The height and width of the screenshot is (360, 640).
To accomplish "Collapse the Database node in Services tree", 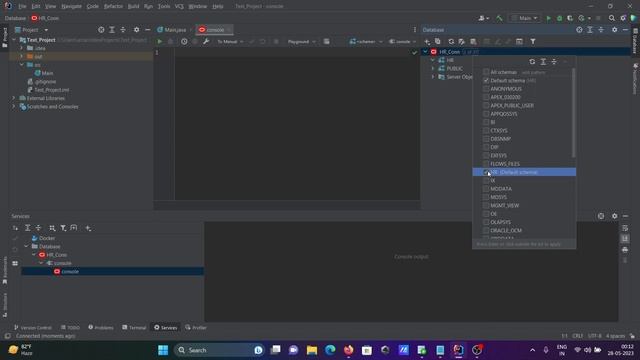I will click(x=27, y=247).
